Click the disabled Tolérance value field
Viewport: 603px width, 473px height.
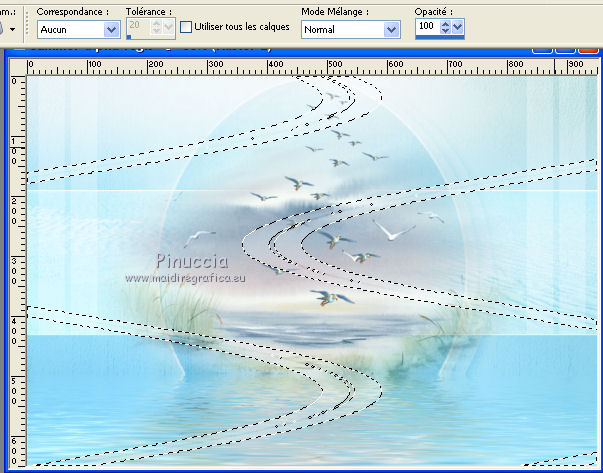point(138,26)
